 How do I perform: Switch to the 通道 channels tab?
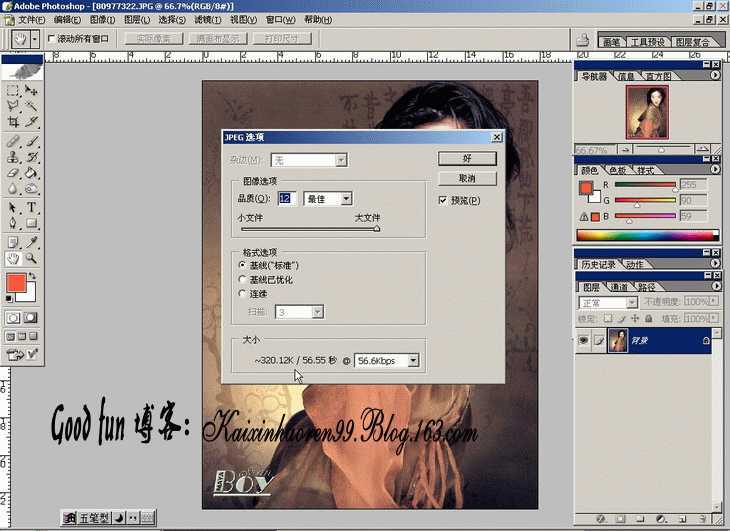tap(622, 287)
